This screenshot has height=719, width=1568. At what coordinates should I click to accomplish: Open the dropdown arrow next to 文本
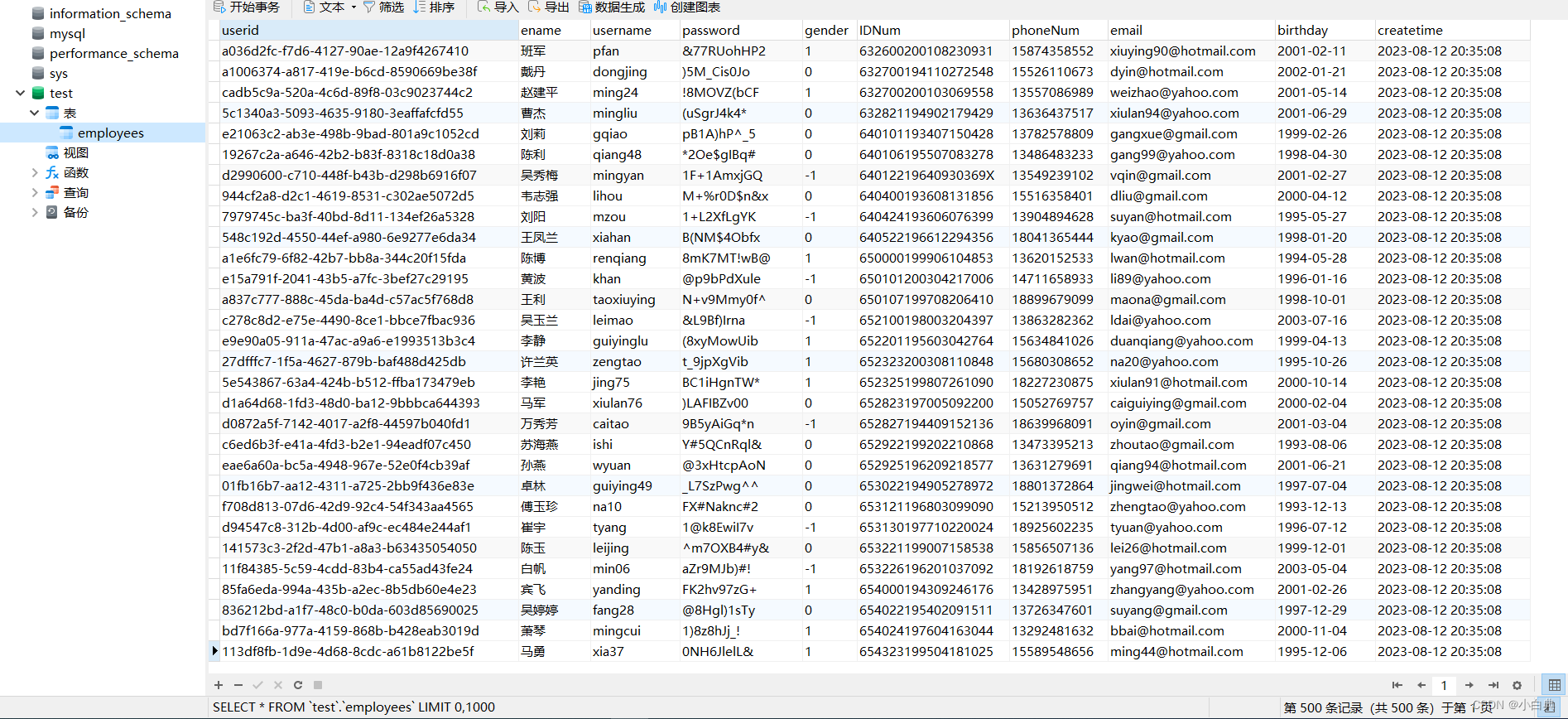[354, 7]
